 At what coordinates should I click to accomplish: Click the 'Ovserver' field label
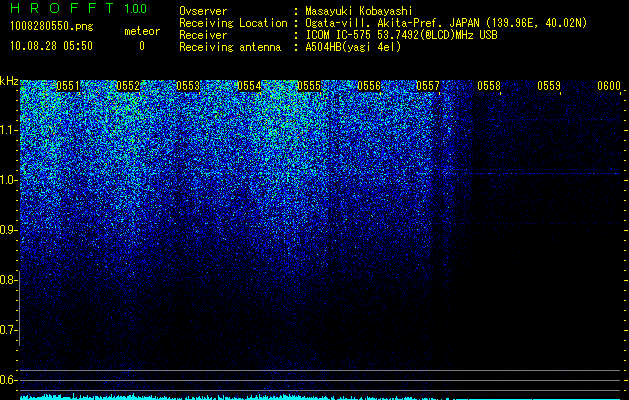click(203, 11)
